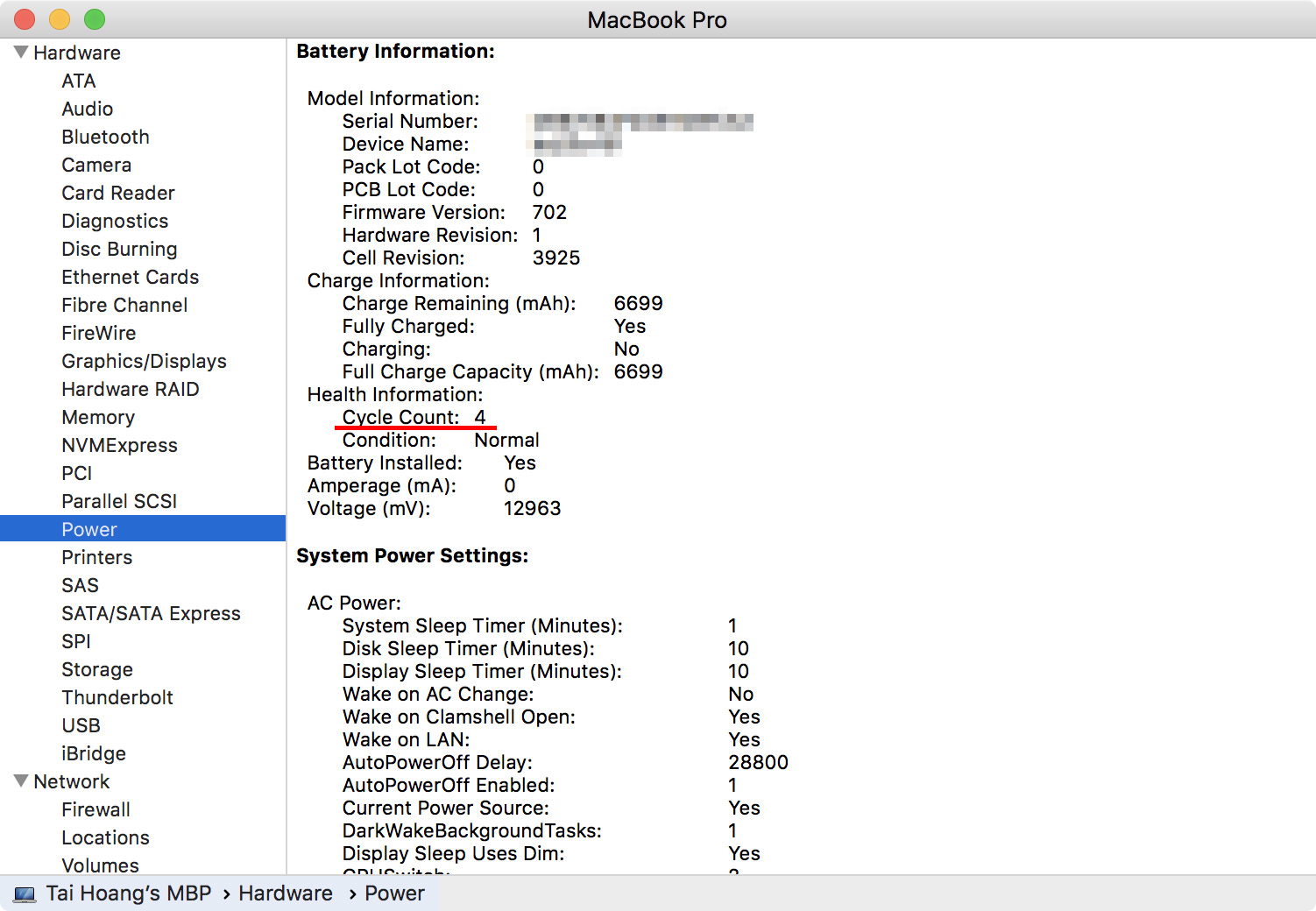Image resolution: width=1316 pixels, height=911 pixels.
Task: View Storage information
Action: (x=96, y=669)
